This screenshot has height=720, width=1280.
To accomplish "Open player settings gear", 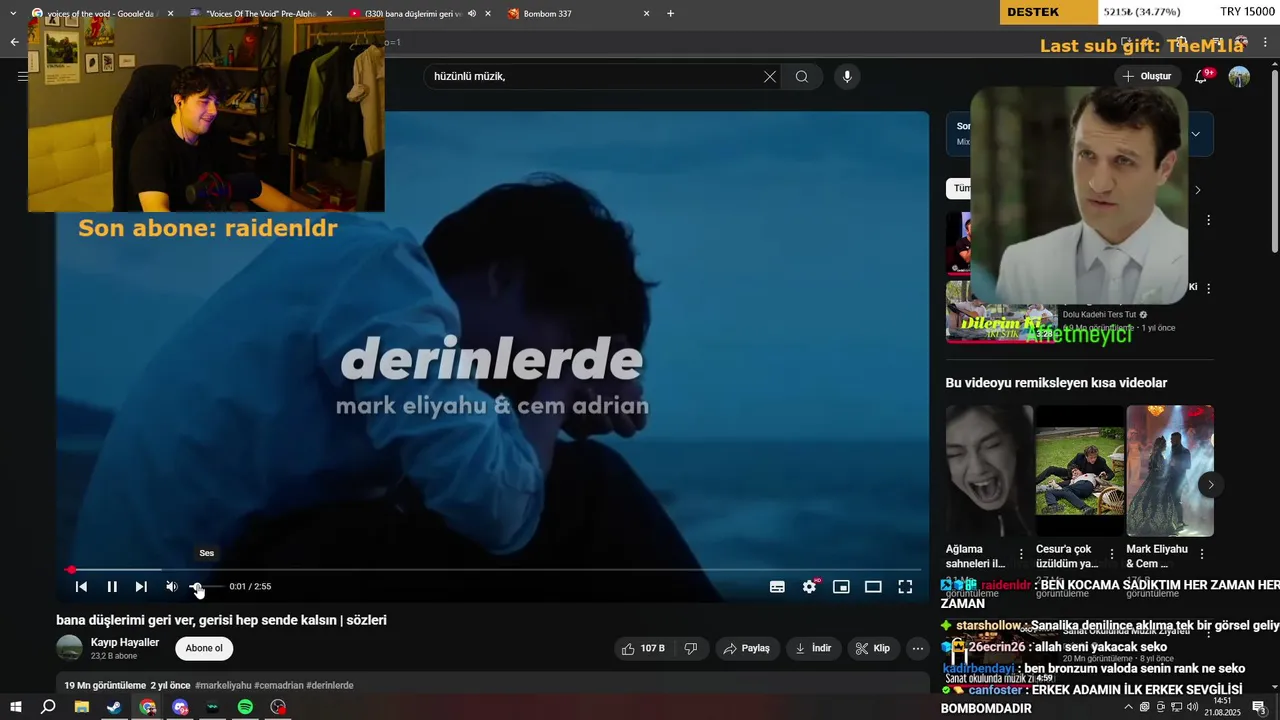I will point(809,587).
